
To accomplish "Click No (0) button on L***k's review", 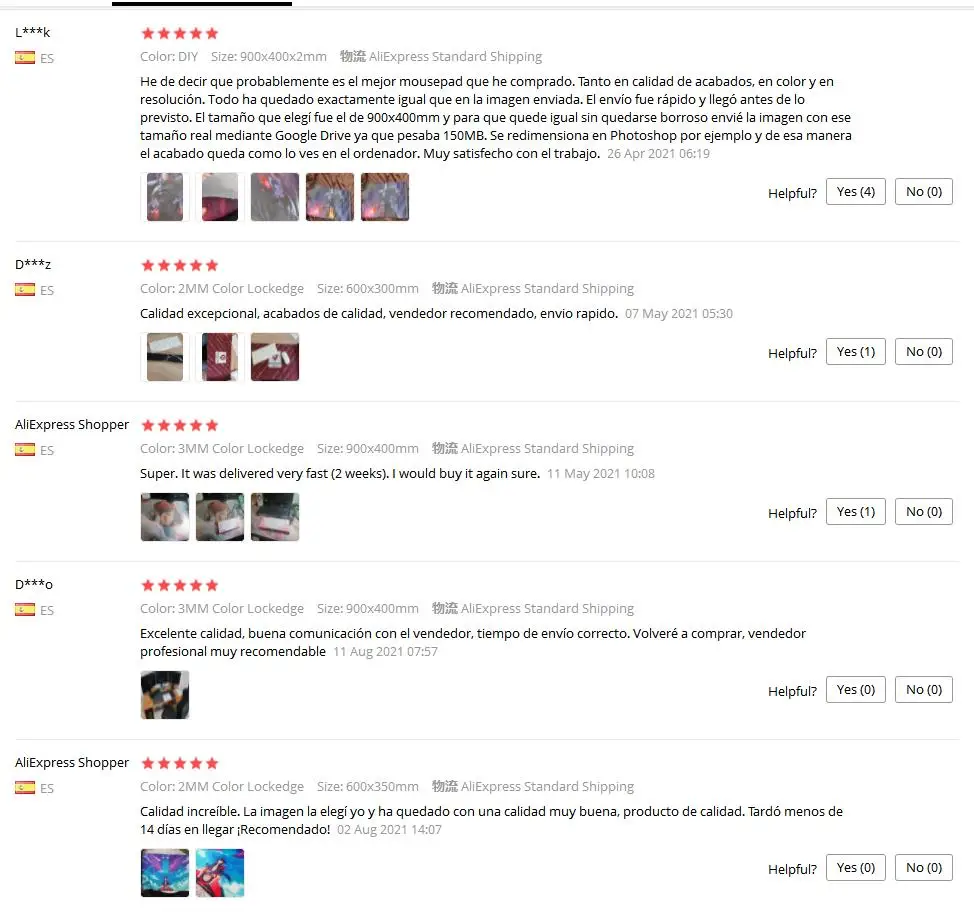I will point(924,192).
